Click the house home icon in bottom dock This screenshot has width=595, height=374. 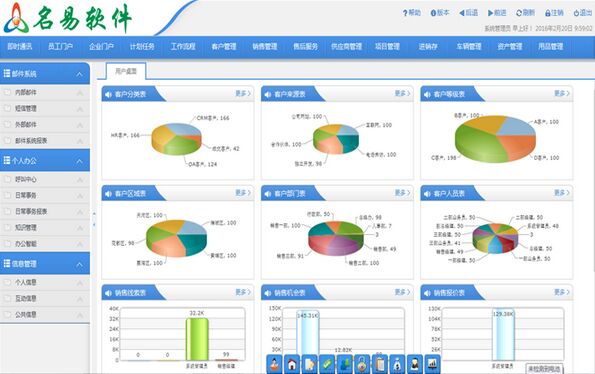tap(292, 364)
